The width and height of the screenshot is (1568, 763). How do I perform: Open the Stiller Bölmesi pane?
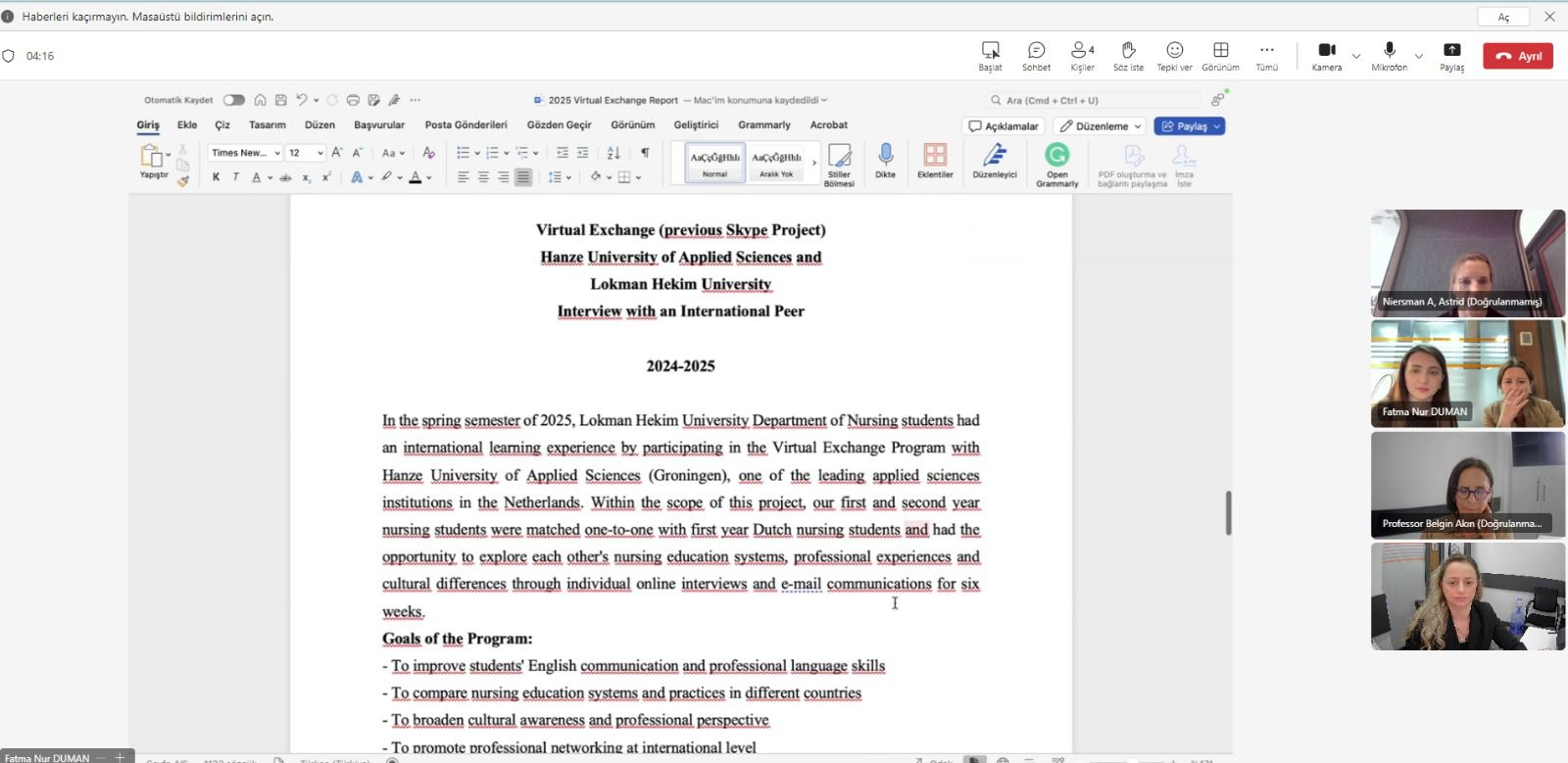click(x=839, y=165)
